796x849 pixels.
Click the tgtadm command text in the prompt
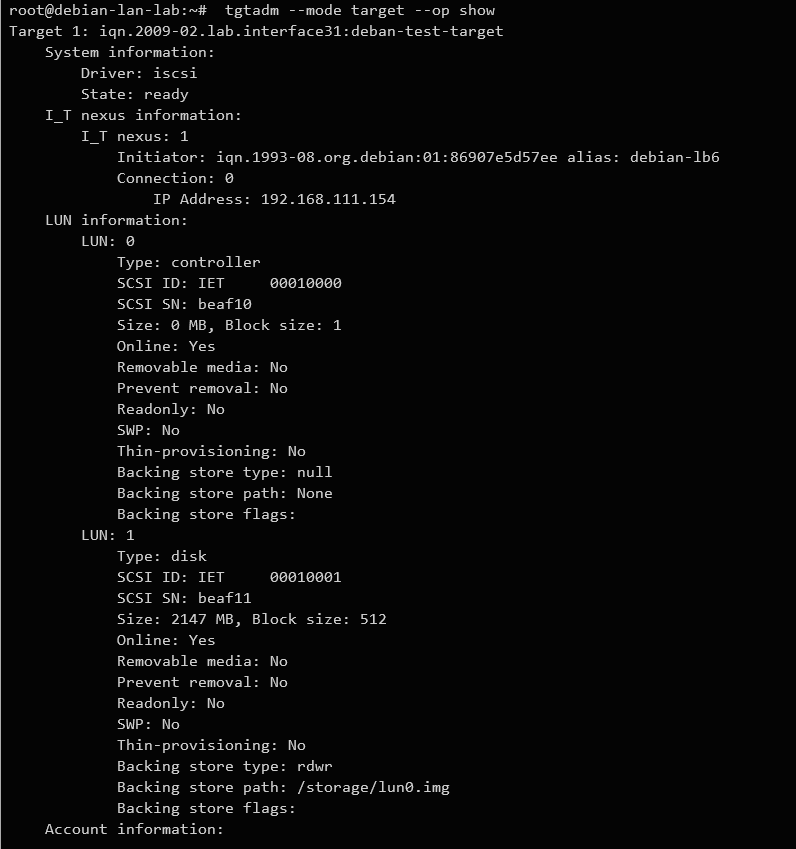[359, 10]
